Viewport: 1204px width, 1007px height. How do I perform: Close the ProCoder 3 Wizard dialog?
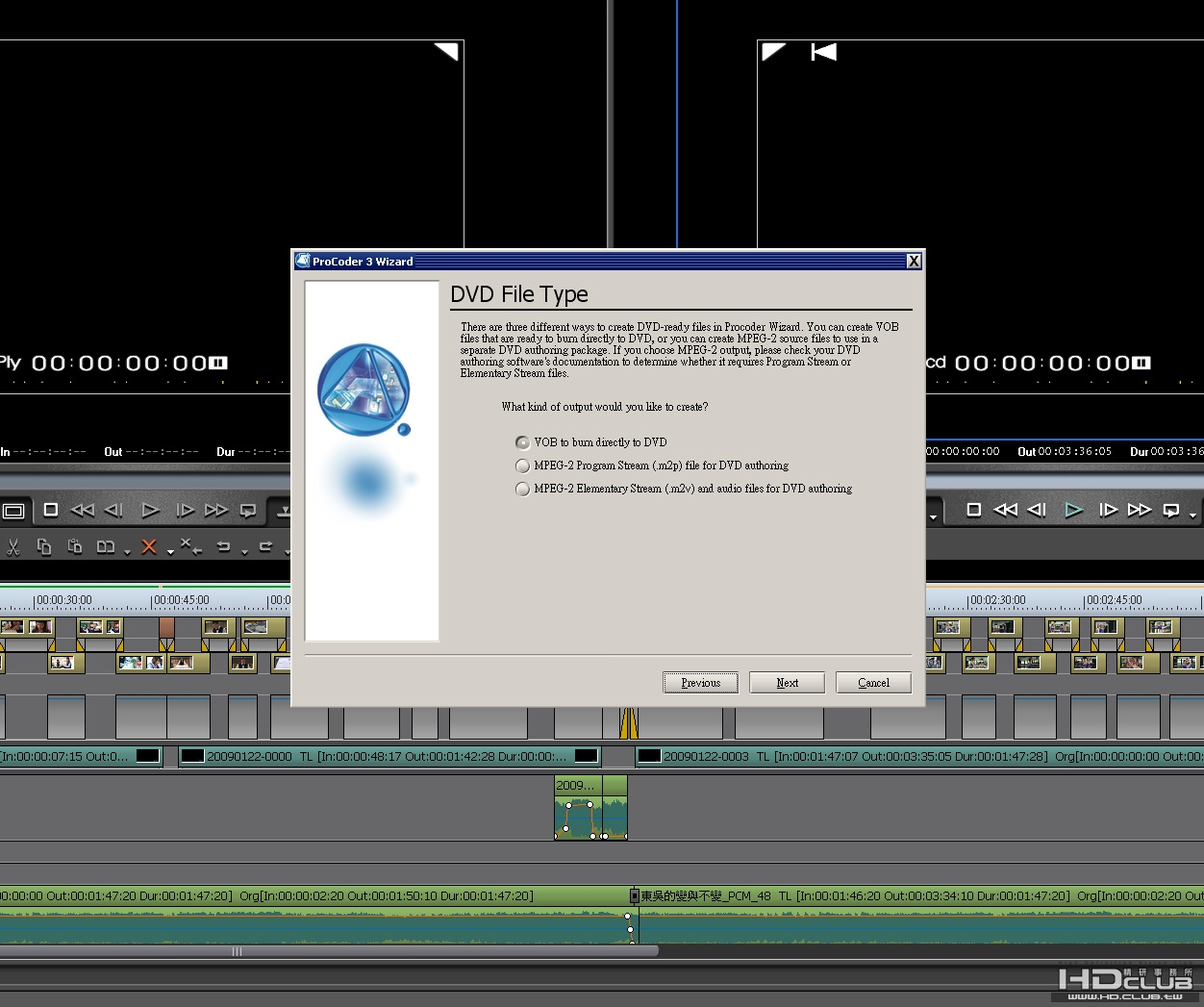coord(914,262)
